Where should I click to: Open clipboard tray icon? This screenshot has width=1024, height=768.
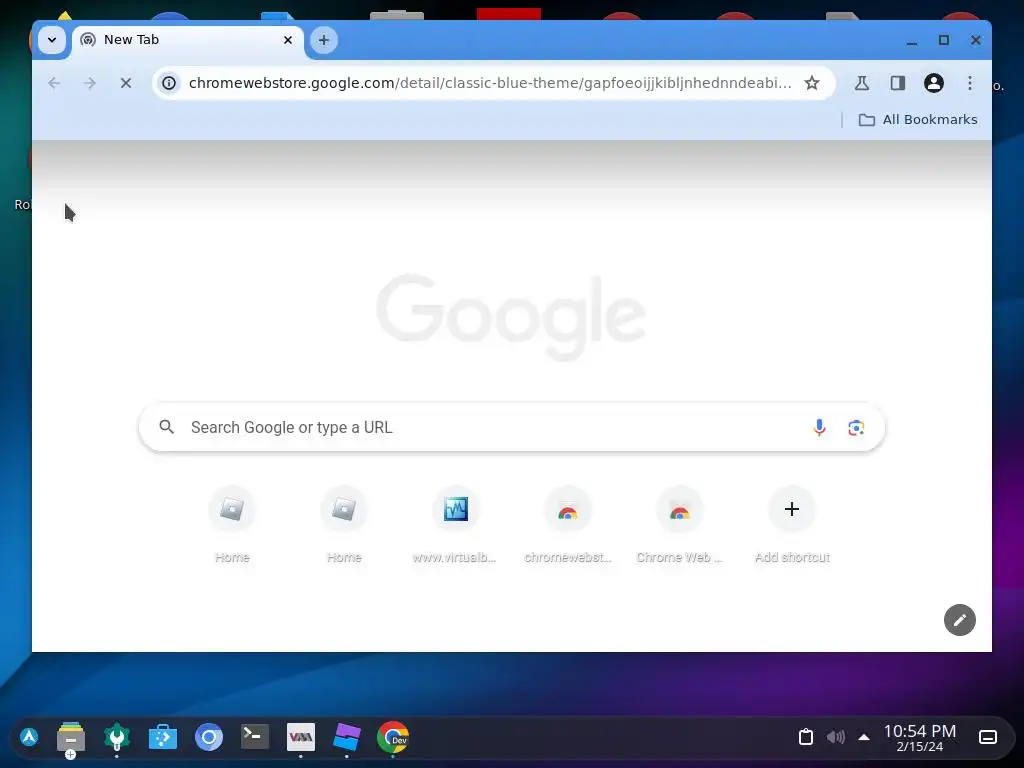pyautogui.click(x=806, y=737)
